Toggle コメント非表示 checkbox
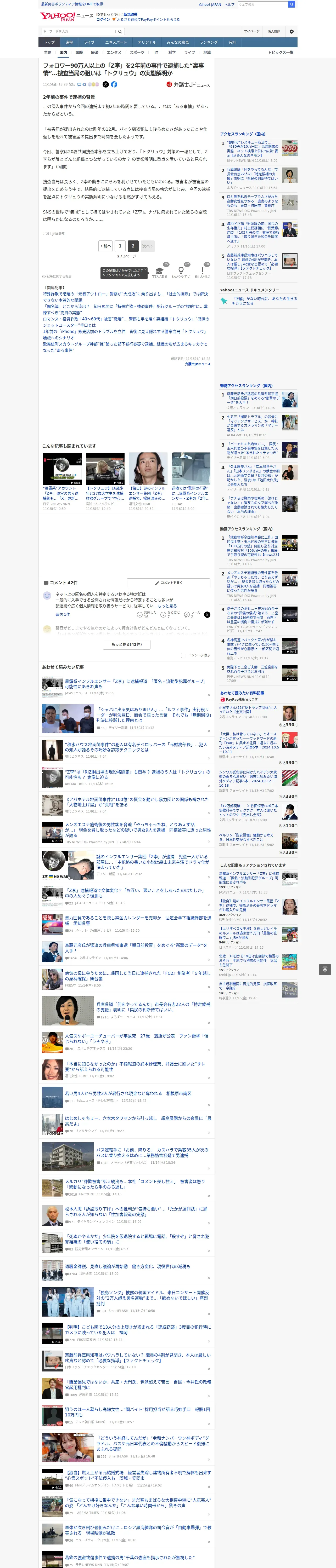The image size is (336, 1568). click(183, 656)
